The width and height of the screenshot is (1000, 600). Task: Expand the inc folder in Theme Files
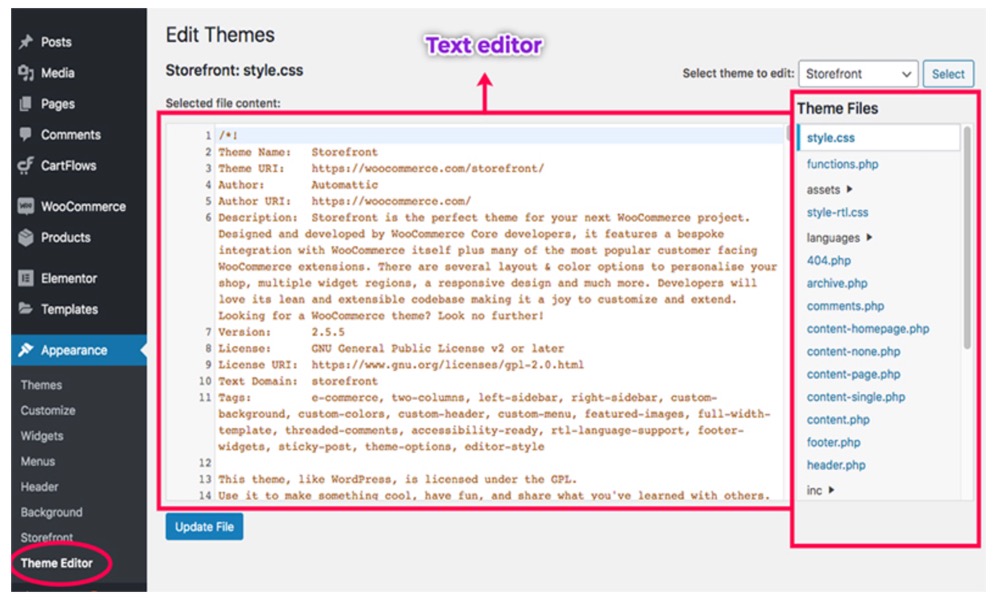pyautogui.click(x=820, y=490)
